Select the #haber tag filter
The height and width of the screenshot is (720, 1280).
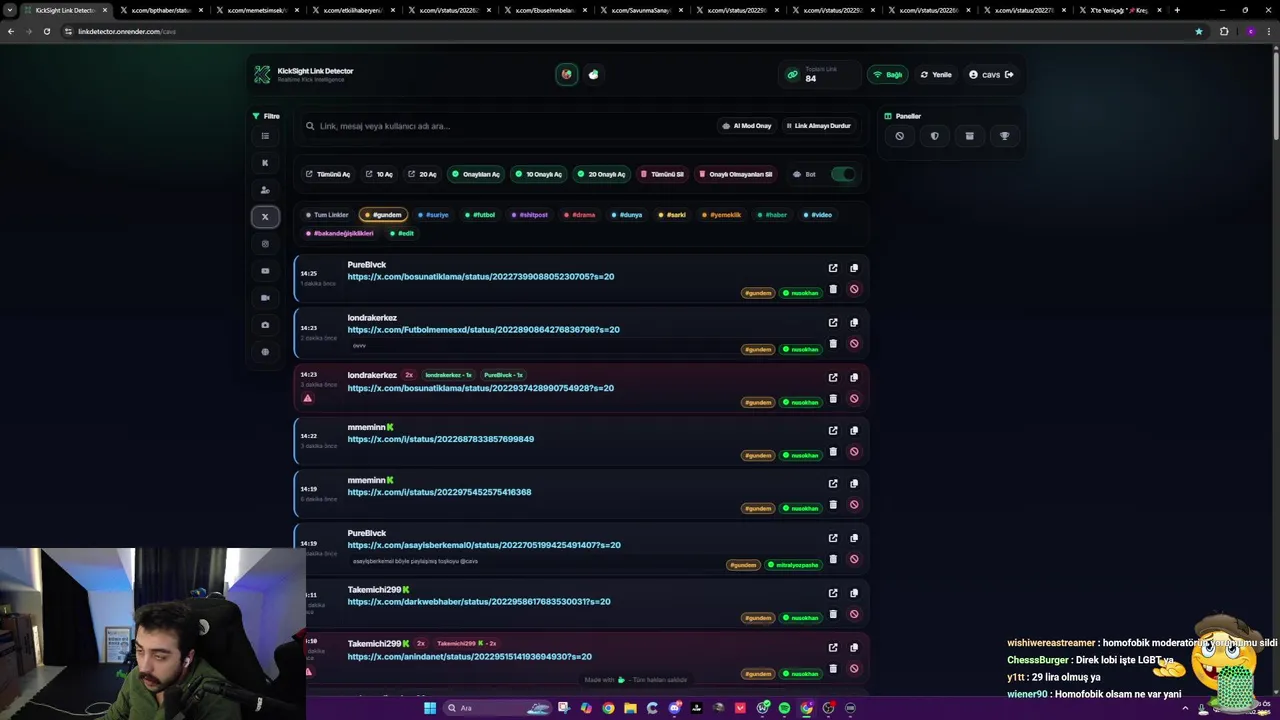tap(772, 215)
